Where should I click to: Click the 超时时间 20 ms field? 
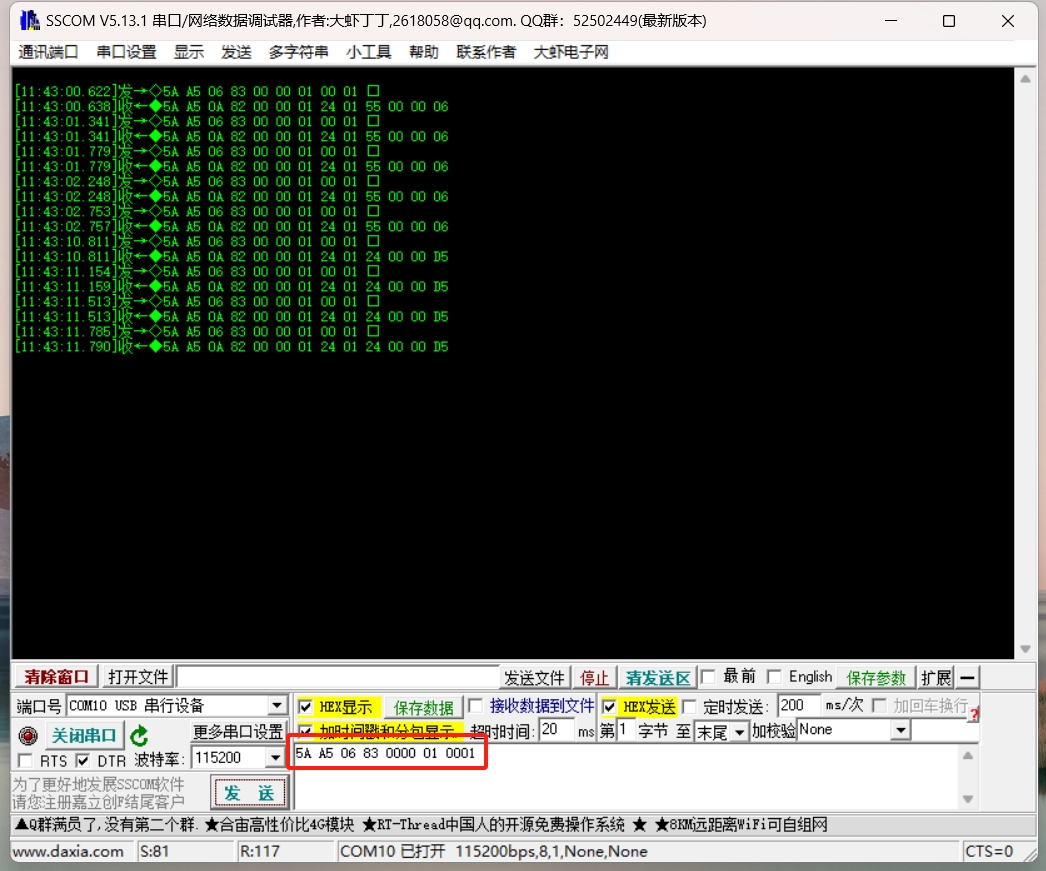click(556, 730)
